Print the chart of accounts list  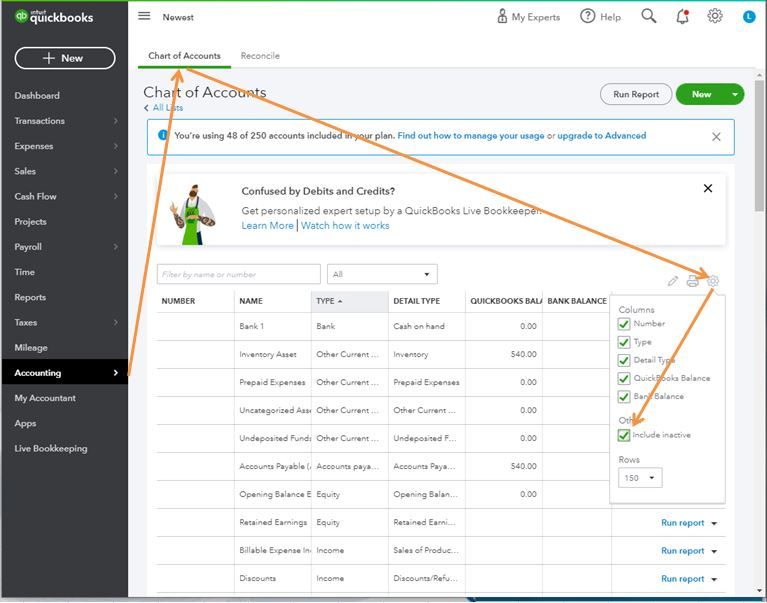point(693,281)
